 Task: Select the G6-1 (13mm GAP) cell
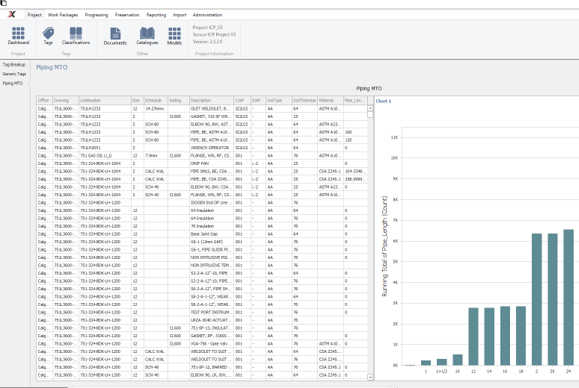211,242
